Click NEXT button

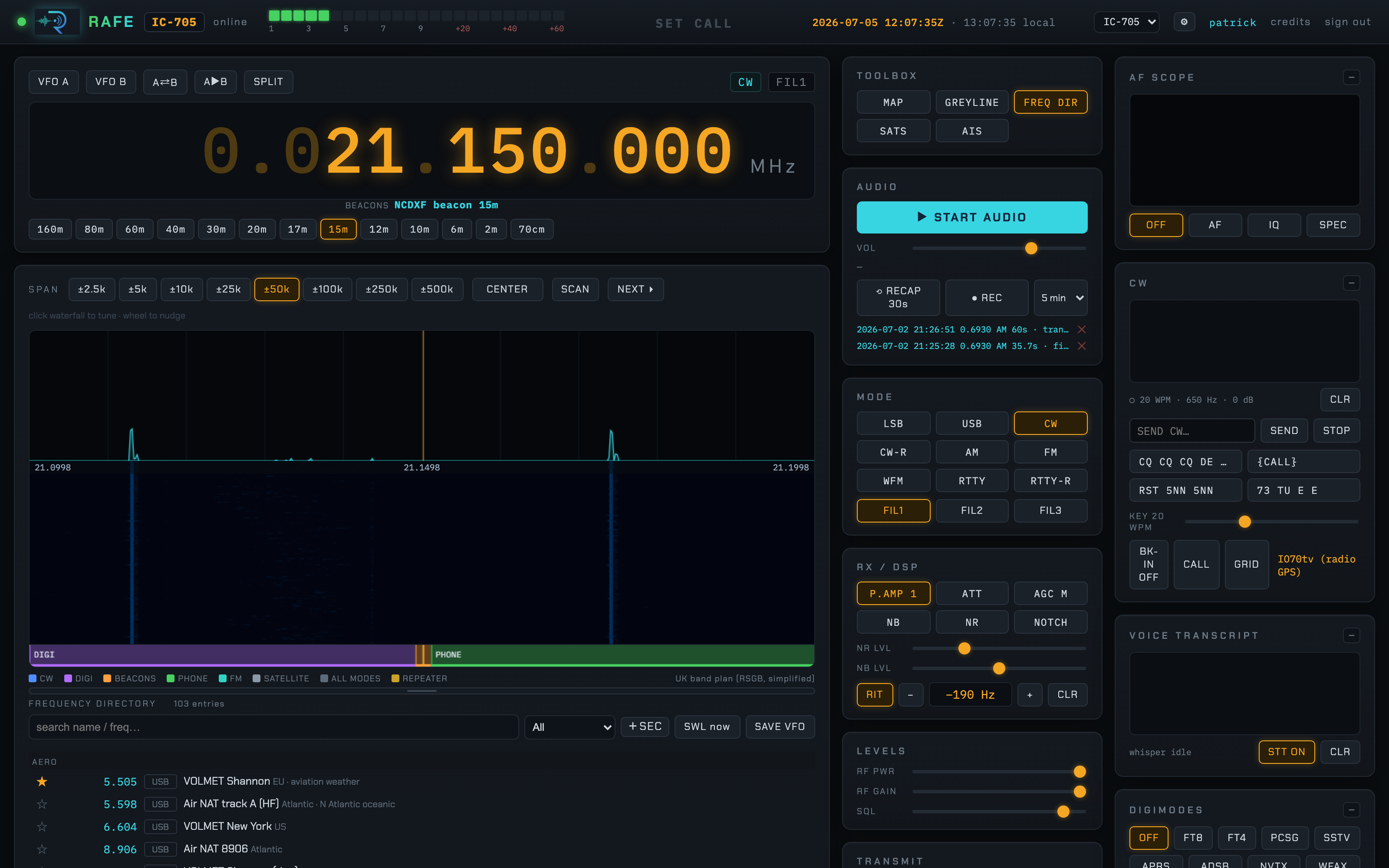pos(635,289)
